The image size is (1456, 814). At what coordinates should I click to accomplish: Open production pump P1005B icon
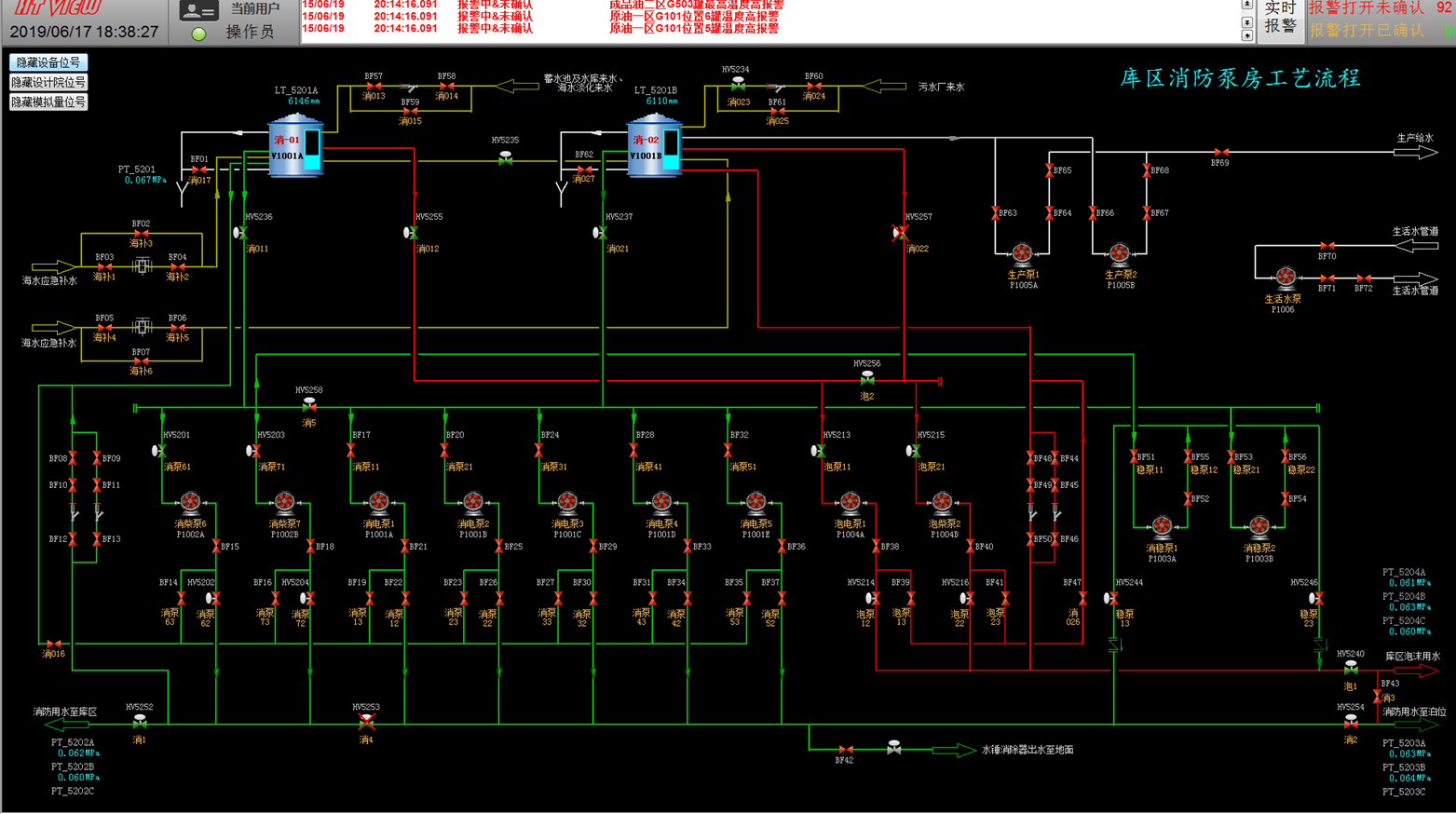pyautogui.click(x=1120, y=253)
